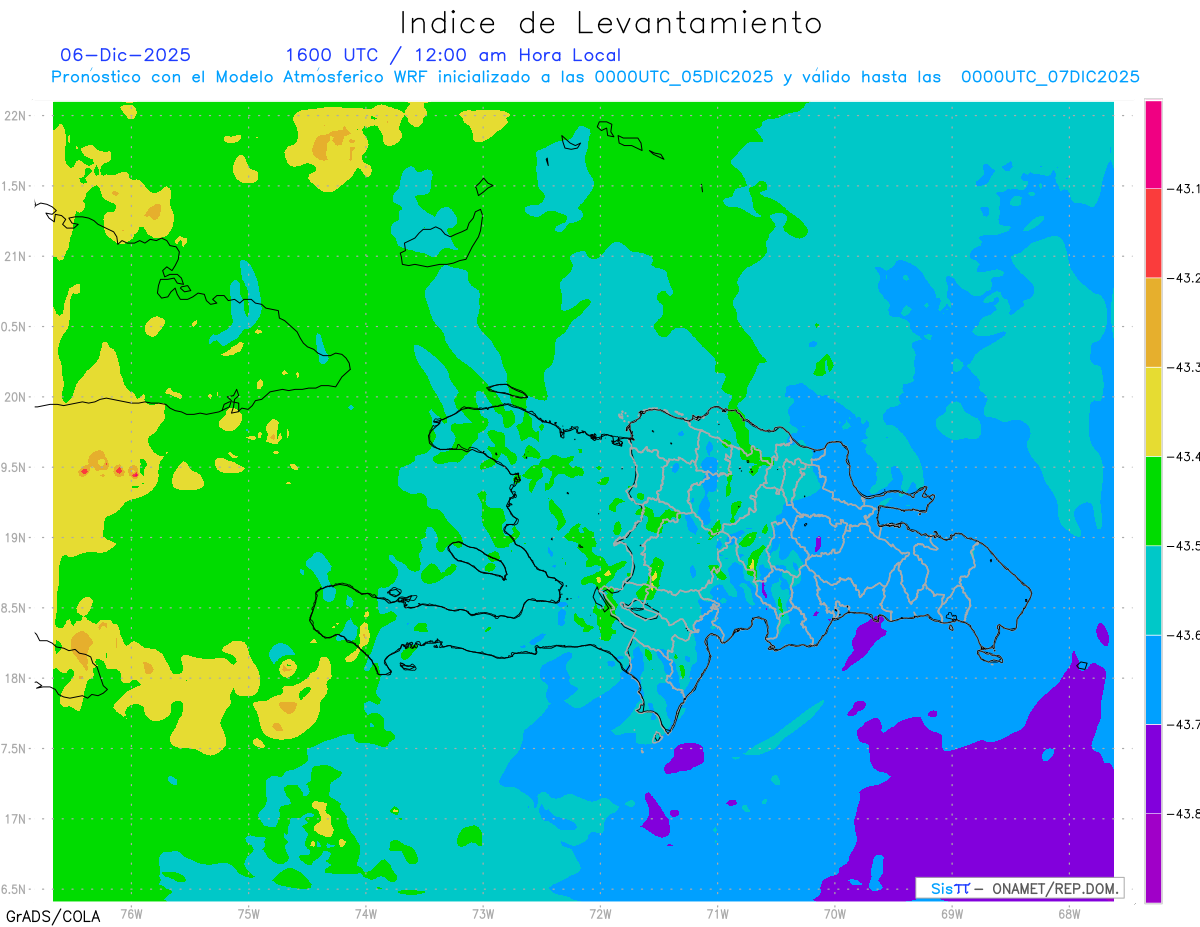The image size is (1200, 927).
Task: Pick the red swatch between -43.1 and -43.2
Action: click(1153, 233)
